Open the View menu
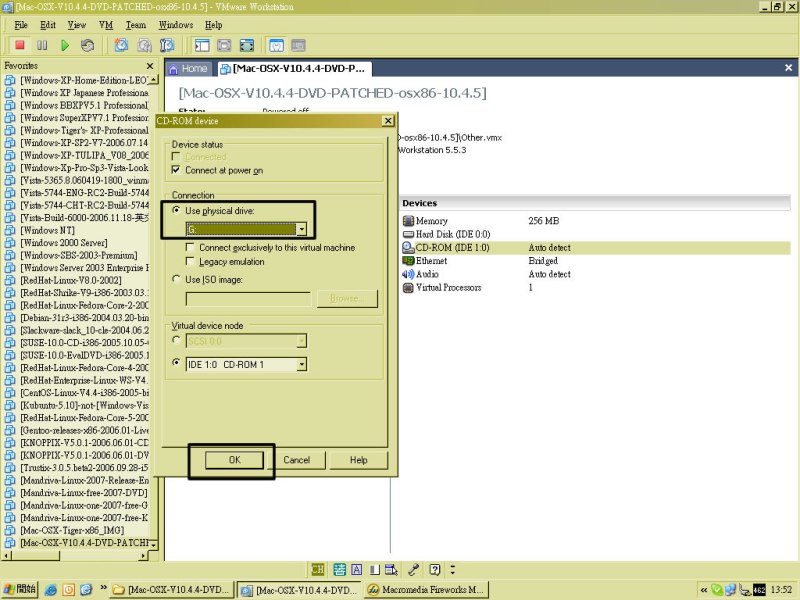800x600 pixels. tap(77, 25)
